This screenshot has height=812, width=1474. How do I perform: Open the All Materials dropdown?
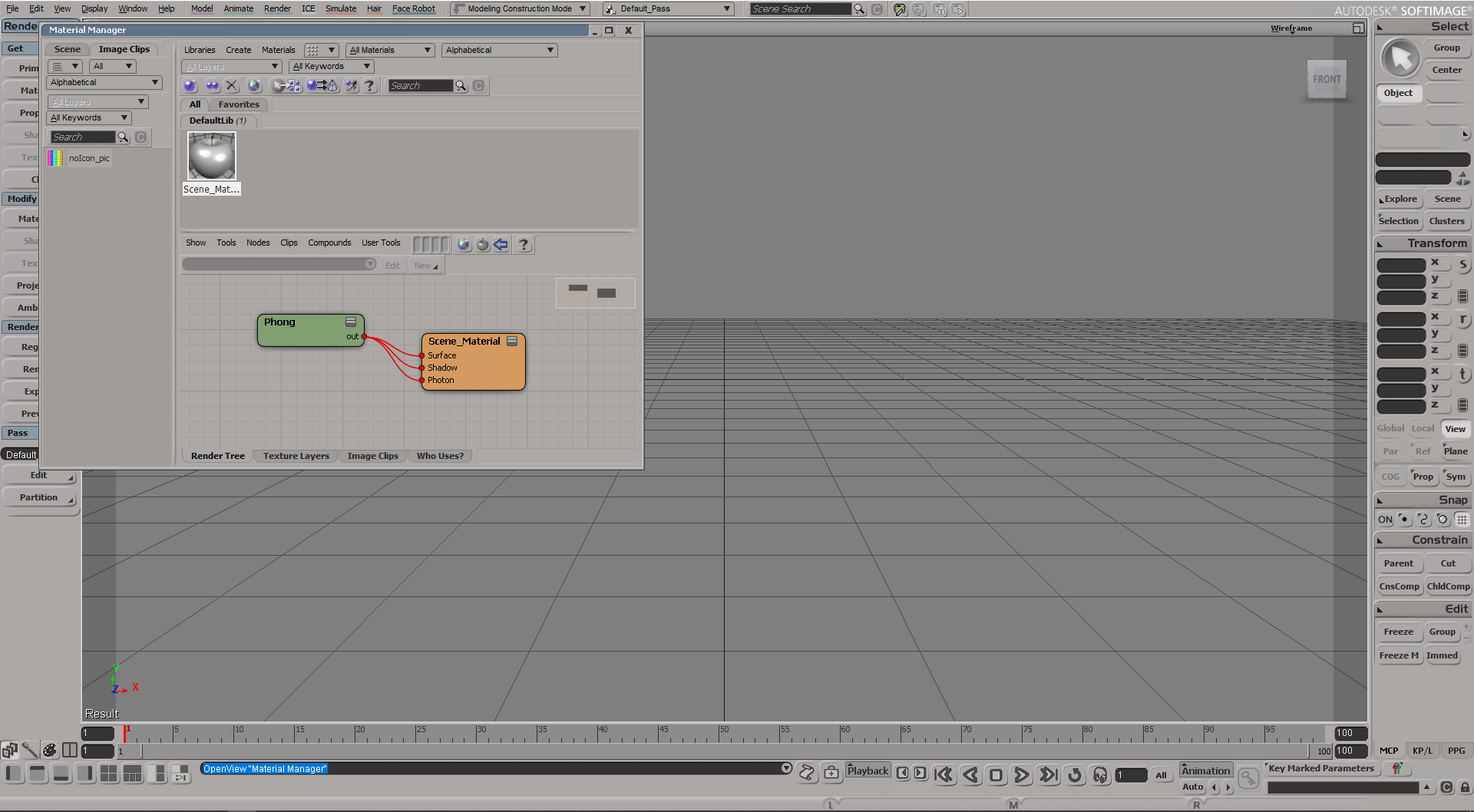tap(391, 51)
